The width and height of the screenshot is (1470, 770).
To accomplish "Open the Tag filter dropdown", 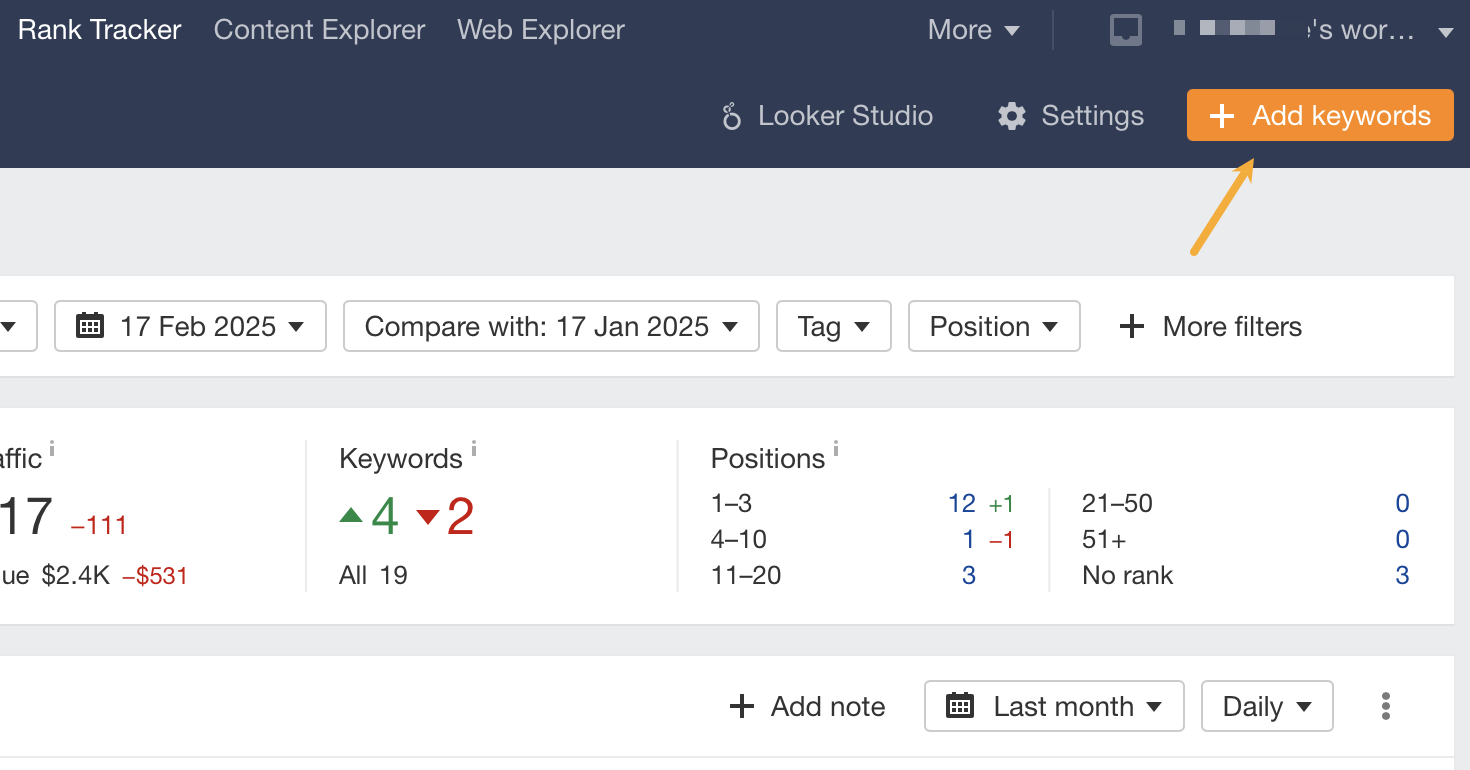I will (833, 326).
